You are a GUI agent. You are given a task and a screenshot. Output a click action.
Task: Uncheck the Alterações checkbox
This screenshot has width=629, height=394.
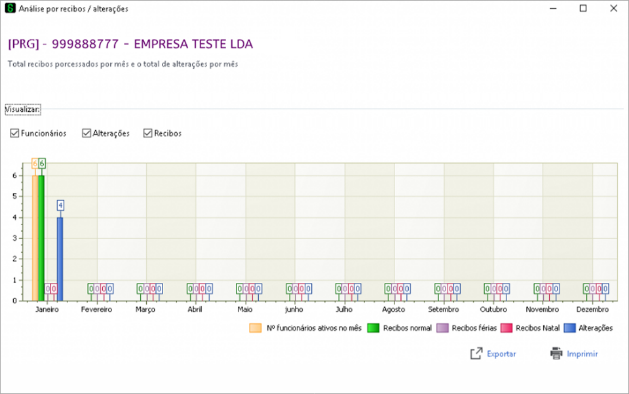pos(86,133)
